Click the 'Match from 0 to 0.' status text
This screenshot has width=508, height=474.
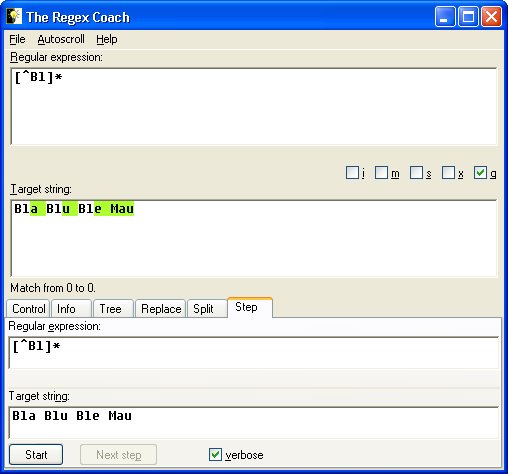[x=53, y=288]
